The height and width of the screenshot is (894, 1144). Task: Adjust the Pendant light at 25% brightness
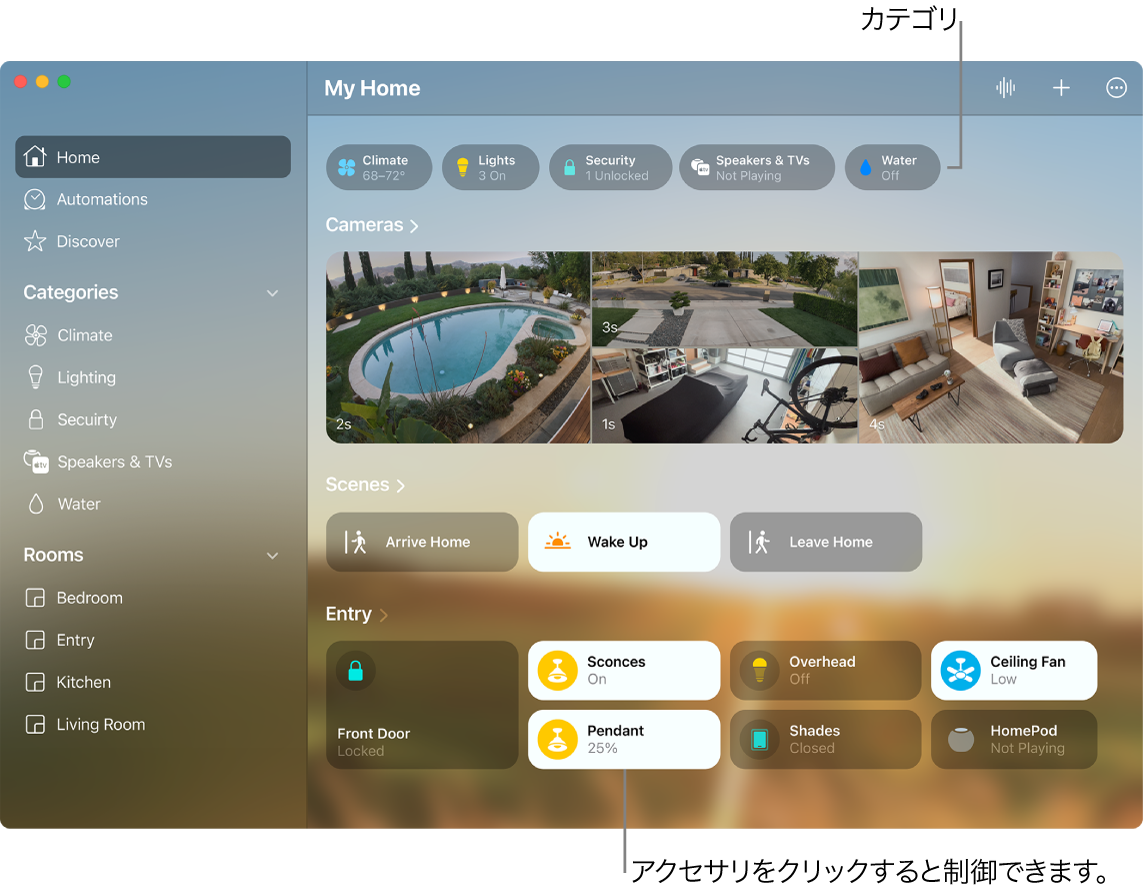point(623,739)
